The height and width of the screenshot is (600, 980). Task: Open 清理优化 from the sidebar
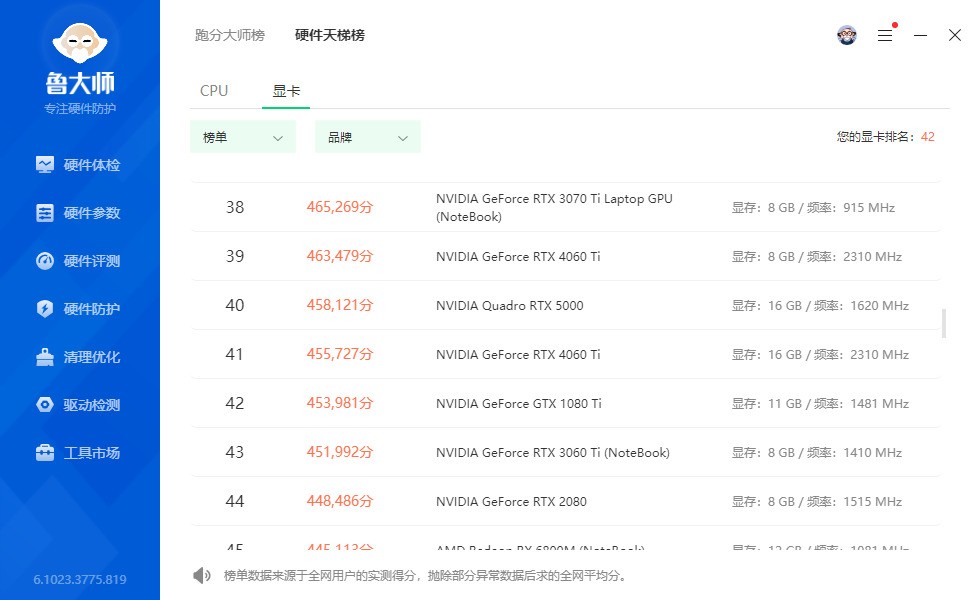(x=78, y=357)
